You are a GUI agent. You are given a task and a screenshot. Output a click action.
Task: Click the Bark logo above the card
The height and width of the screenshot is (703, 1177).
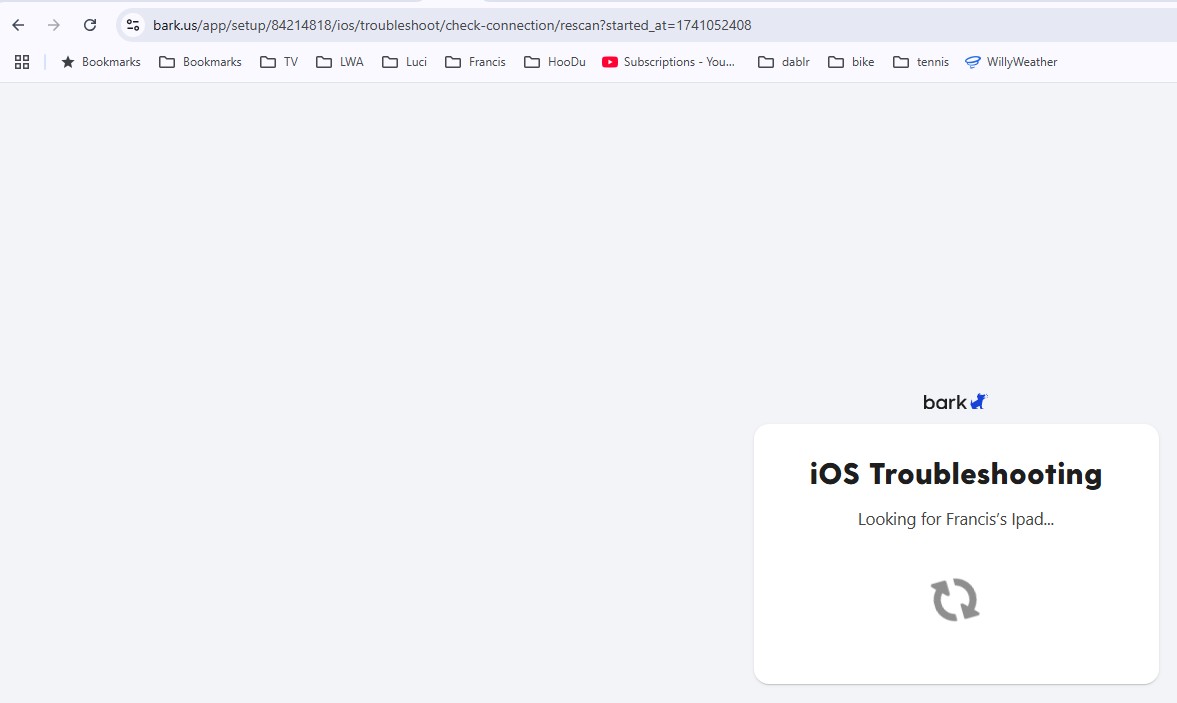955,402
